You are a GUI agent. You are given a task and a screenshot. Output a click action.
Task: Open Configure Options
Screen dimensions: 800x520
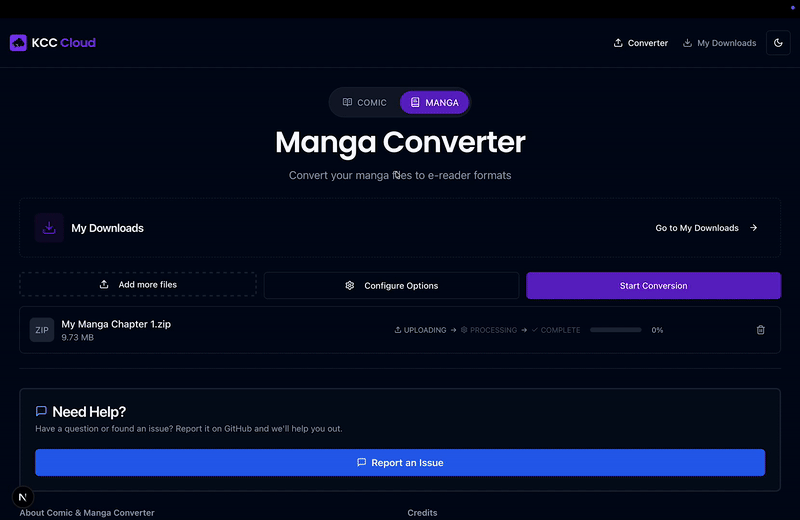(391, 285)
